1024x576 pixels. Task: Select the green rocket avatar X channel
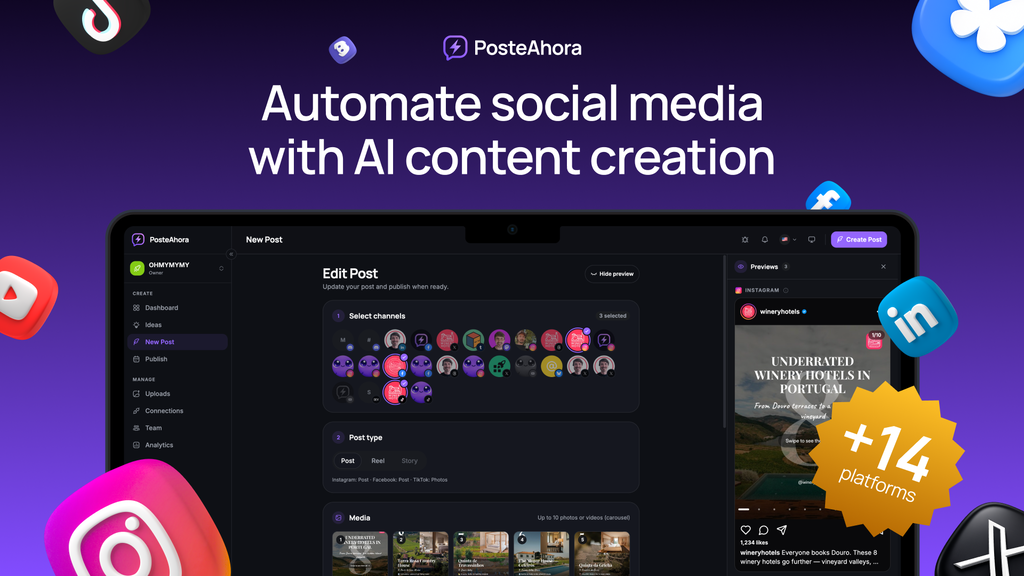point(500,366)
